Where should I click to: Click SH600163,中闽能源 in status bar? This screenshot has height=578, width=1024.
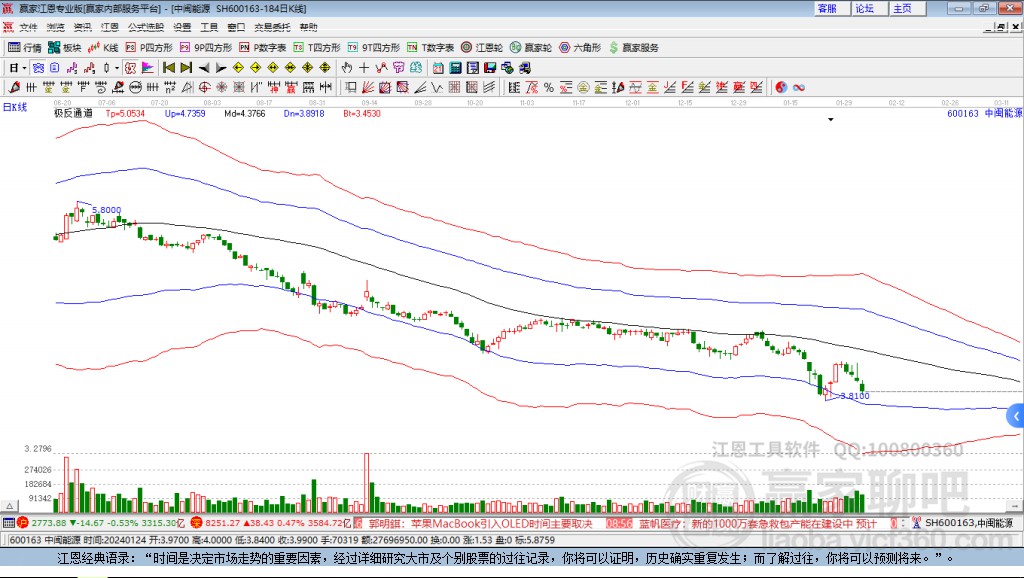pyautogui.click(x=968, y=522)
